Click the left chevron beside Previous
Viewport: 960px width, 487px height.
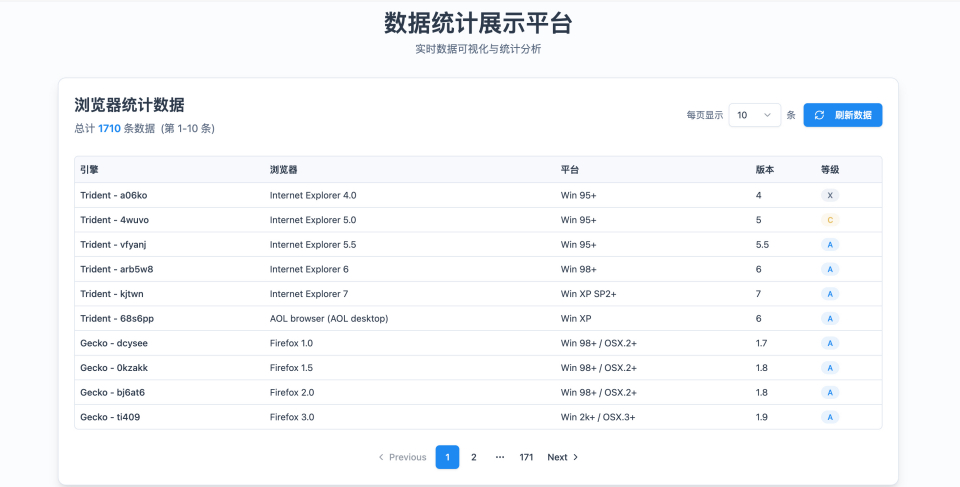tap(381, 457)
